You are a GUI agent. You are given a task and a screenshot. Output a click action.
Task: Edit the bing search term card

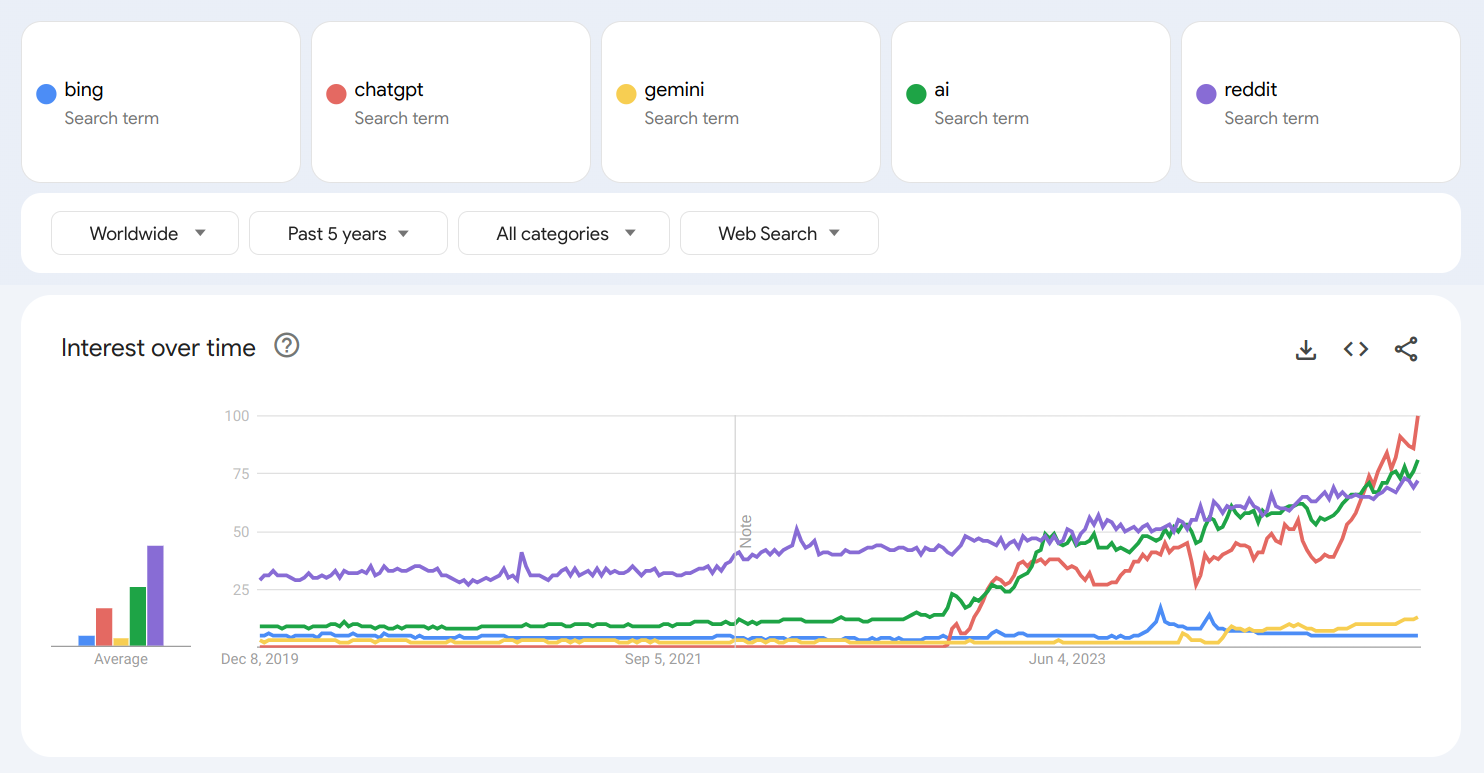pos(161,102)
